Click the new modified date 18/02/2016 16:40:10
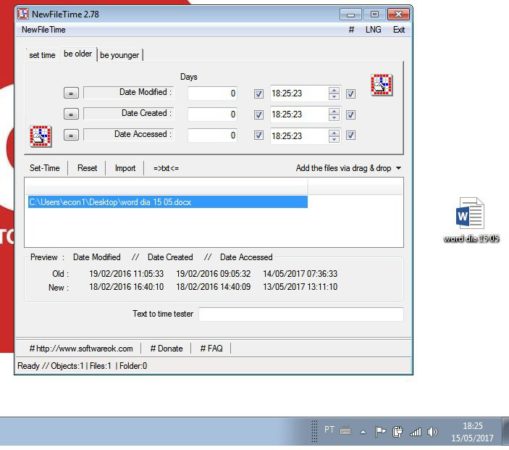 tap(126, 287)
